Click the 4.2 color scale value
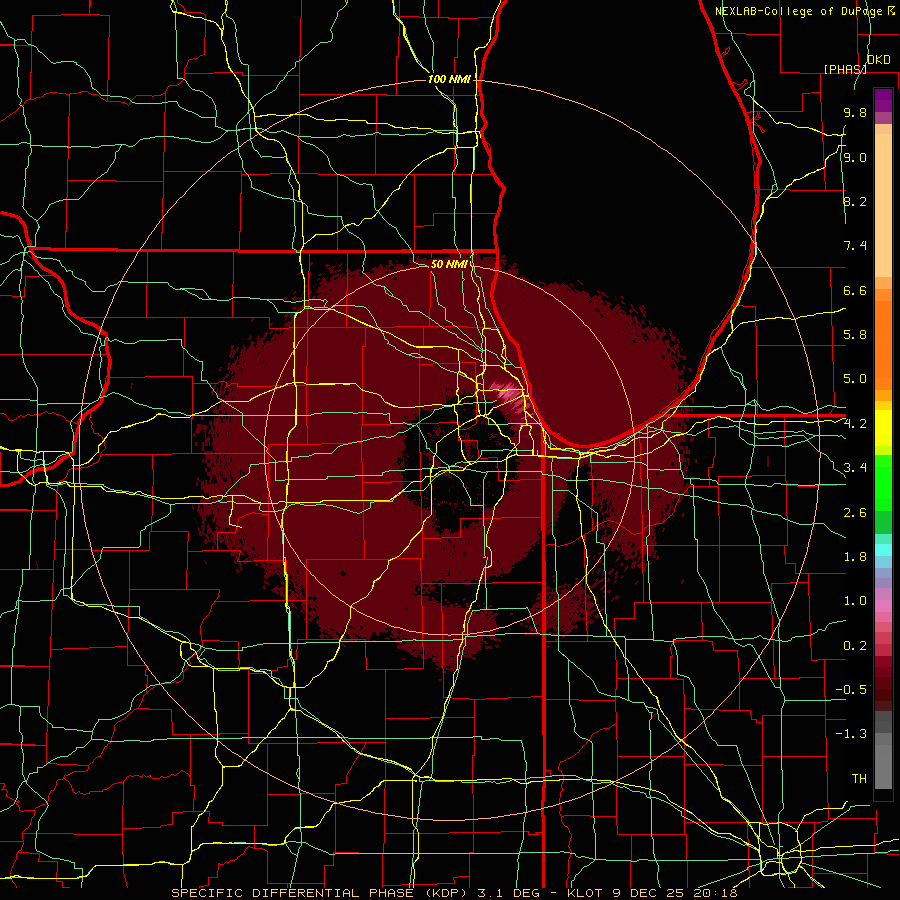900x900 pixels. click(x=855, y=423)
